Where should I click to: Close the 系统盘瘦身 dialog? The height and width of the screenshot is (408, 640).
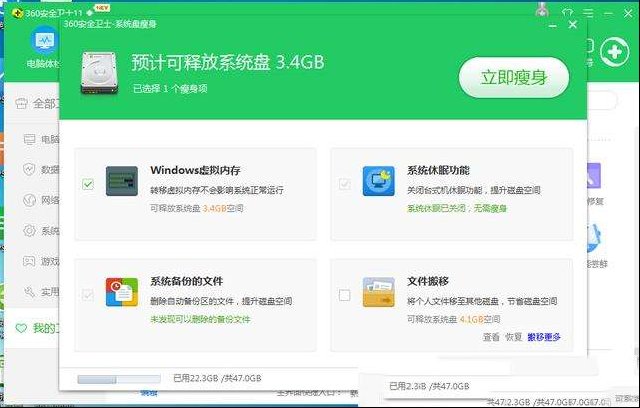click(573, 24)
